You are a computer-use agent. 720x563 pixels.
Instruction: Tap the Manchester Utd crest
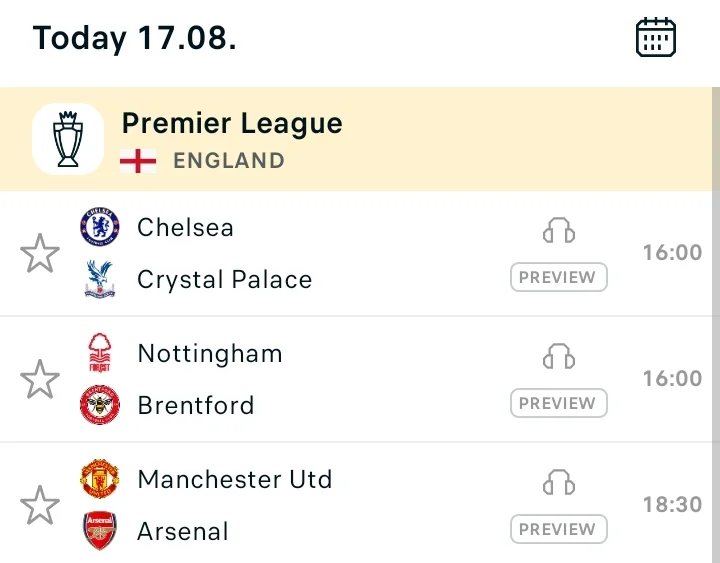(100, 479)
